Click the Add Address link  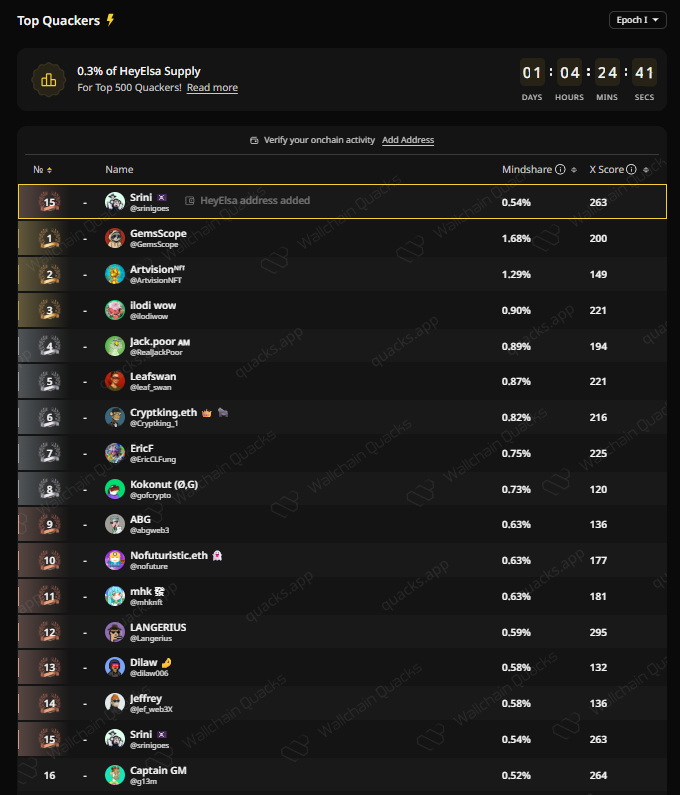(408, 140)
